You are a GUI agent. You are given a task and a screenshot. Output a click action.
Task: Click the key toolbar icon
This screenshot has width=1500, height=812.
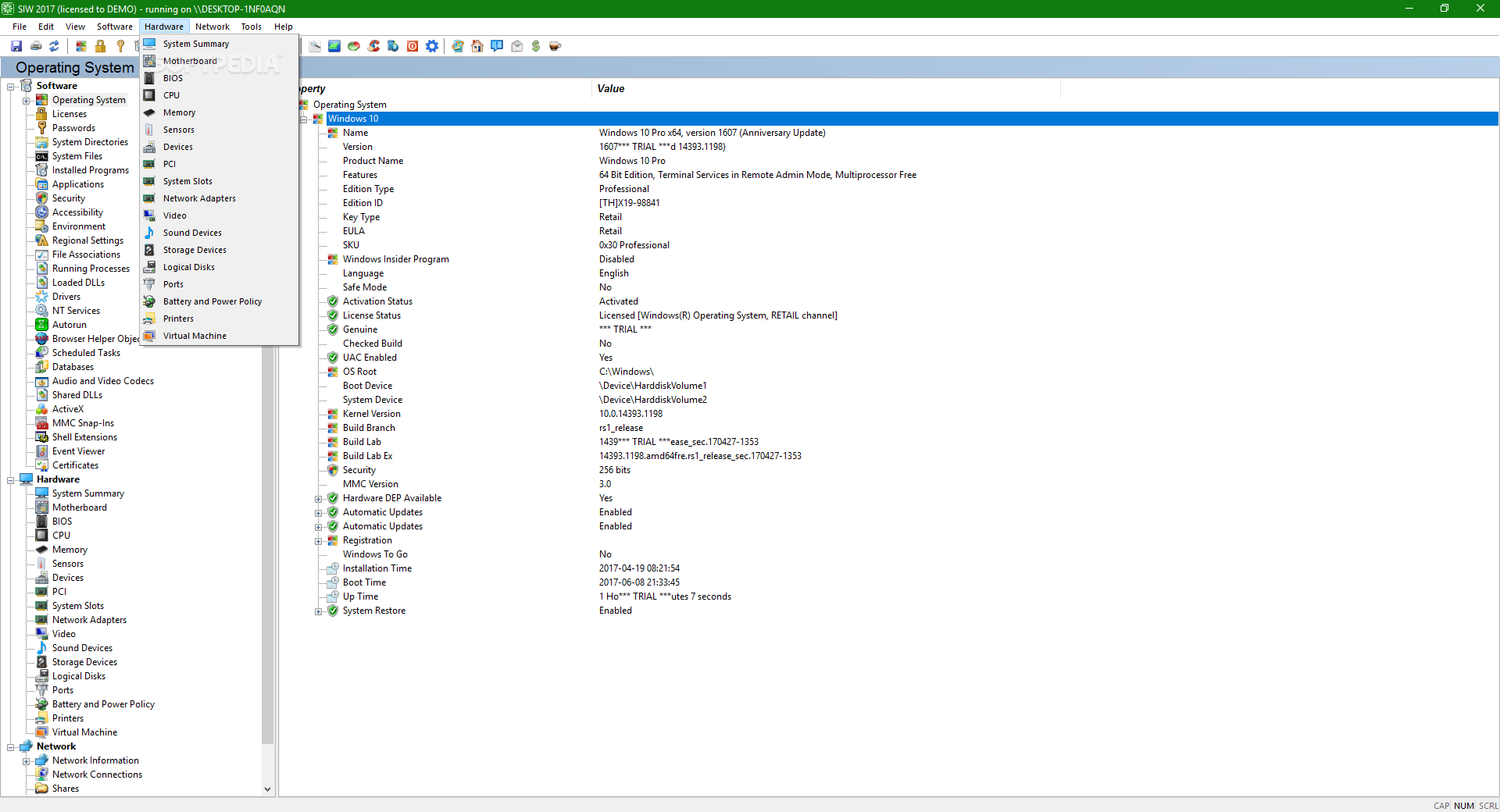pos(120,46)
